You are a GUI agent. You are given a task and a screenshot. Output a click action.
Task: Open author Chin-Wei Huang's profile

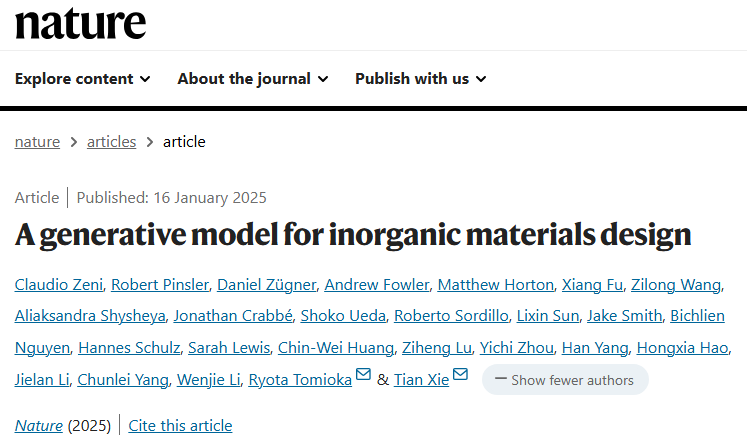pos(336,348)
